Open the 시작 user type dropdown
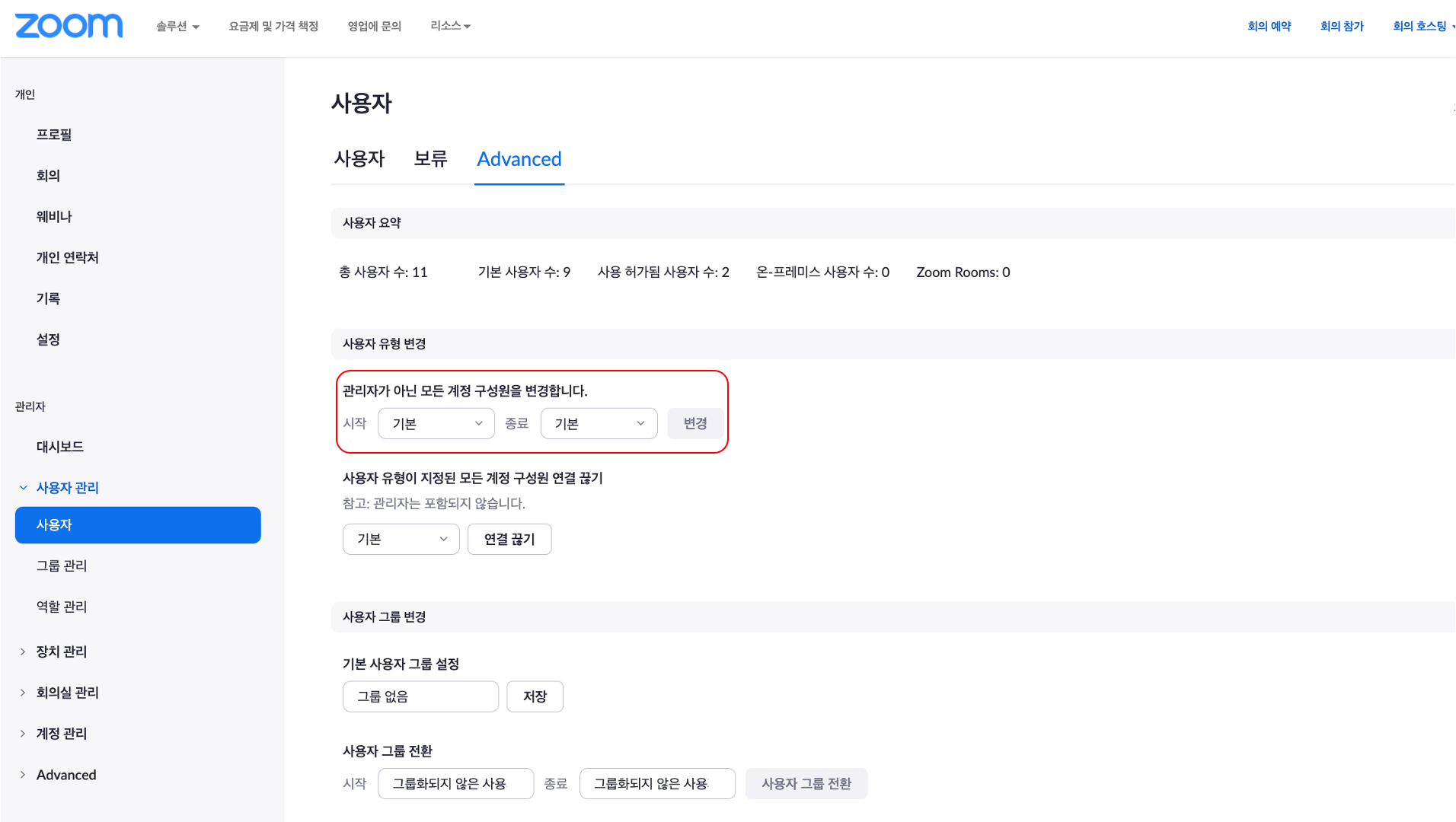The image size is (1456, 822). point(436,424)
